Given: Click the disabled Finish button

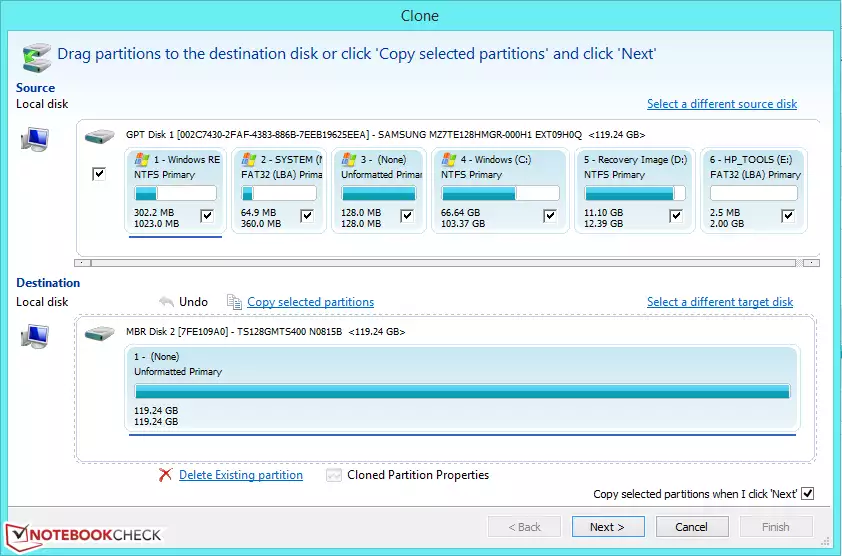Looking at the screenshot, I should pyautogui.click(x=776, y=527).
